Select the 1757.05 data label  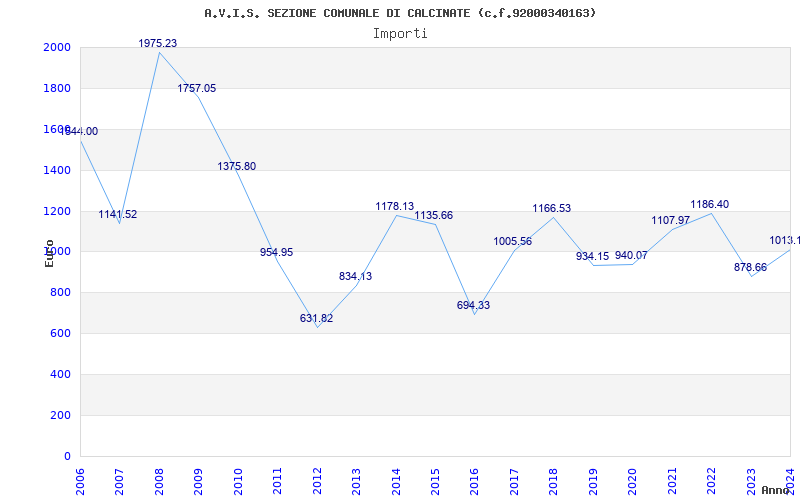pos(196,88)
